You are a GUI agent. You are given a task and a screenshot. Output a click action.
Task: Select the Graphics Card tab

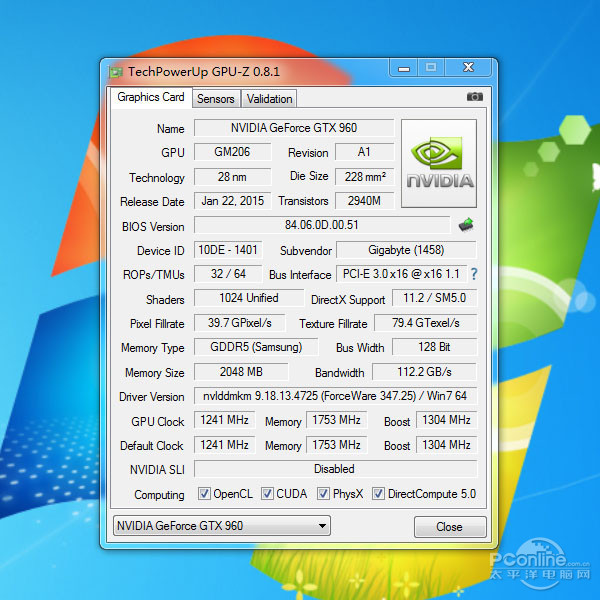151,97
